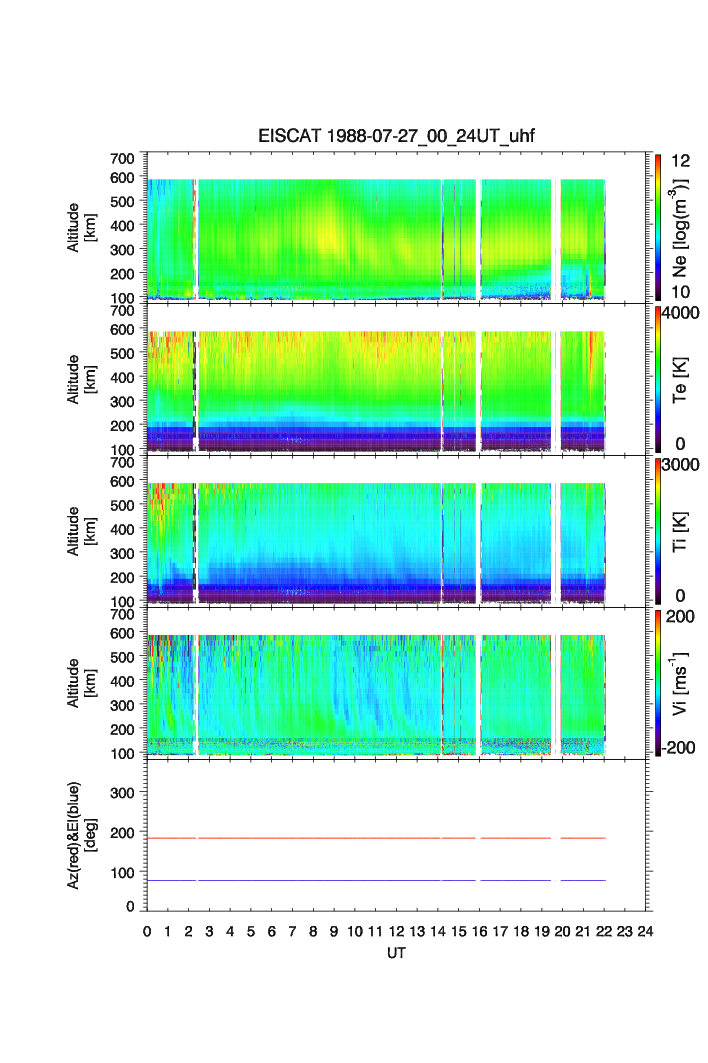Click the Ne [log(m³)] color bar label
The image size is (708, 1063).
pyautogui.click(x=682, y=226)
